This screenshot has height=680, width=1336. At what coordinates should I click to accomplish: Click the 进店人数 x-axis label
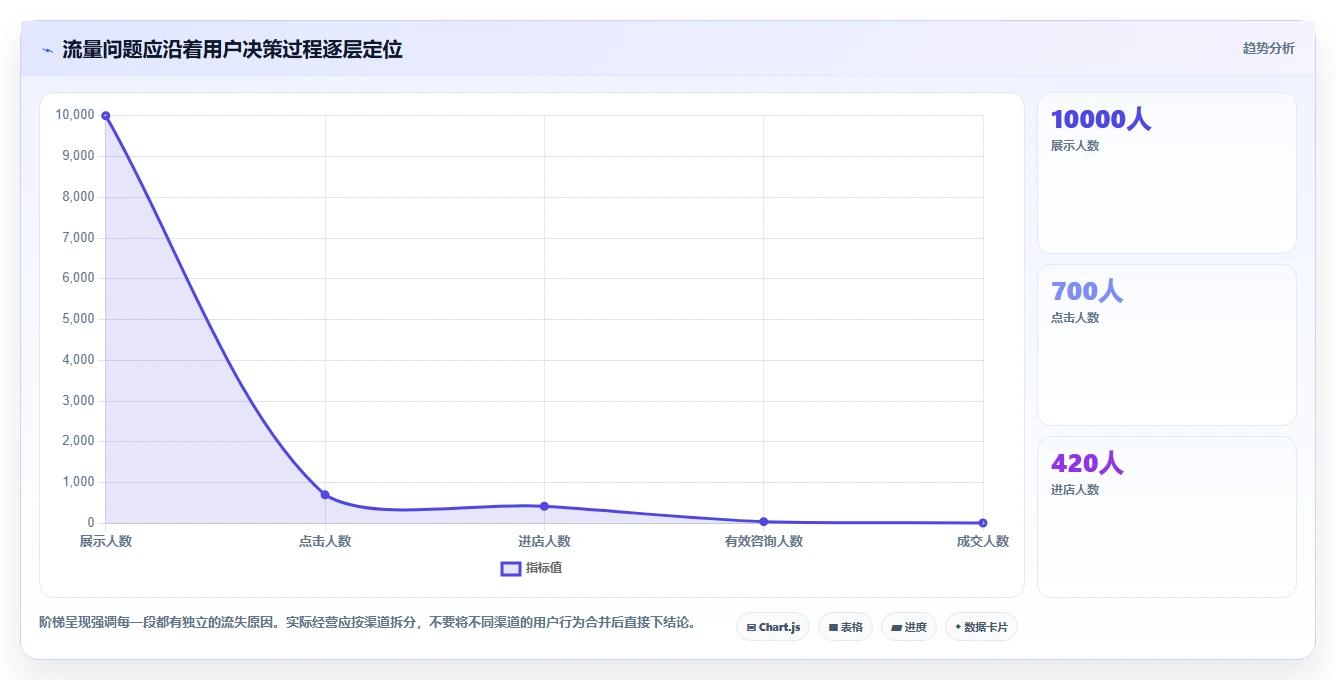click(544, 541)
